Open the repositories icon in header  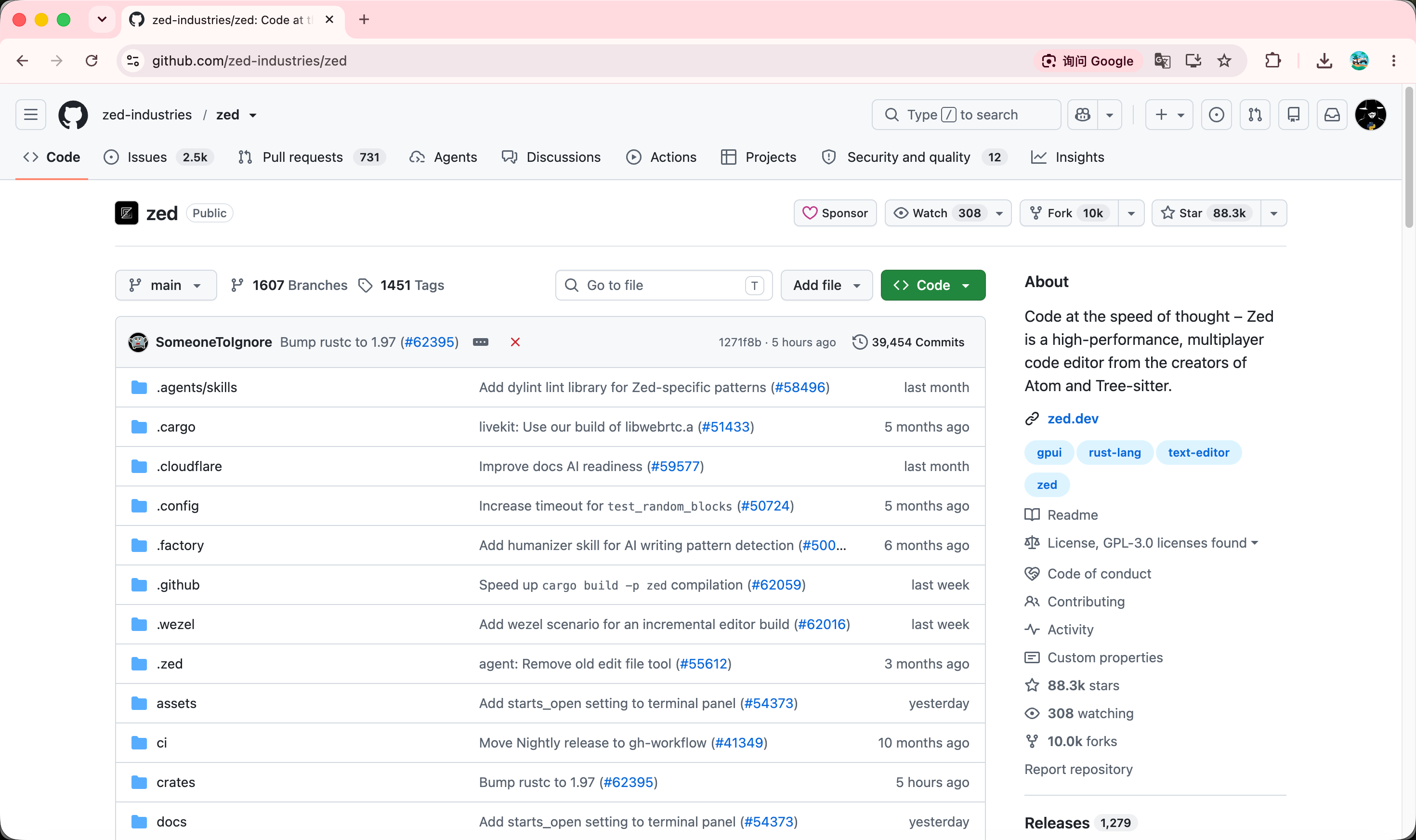(x=1293, y=115)
